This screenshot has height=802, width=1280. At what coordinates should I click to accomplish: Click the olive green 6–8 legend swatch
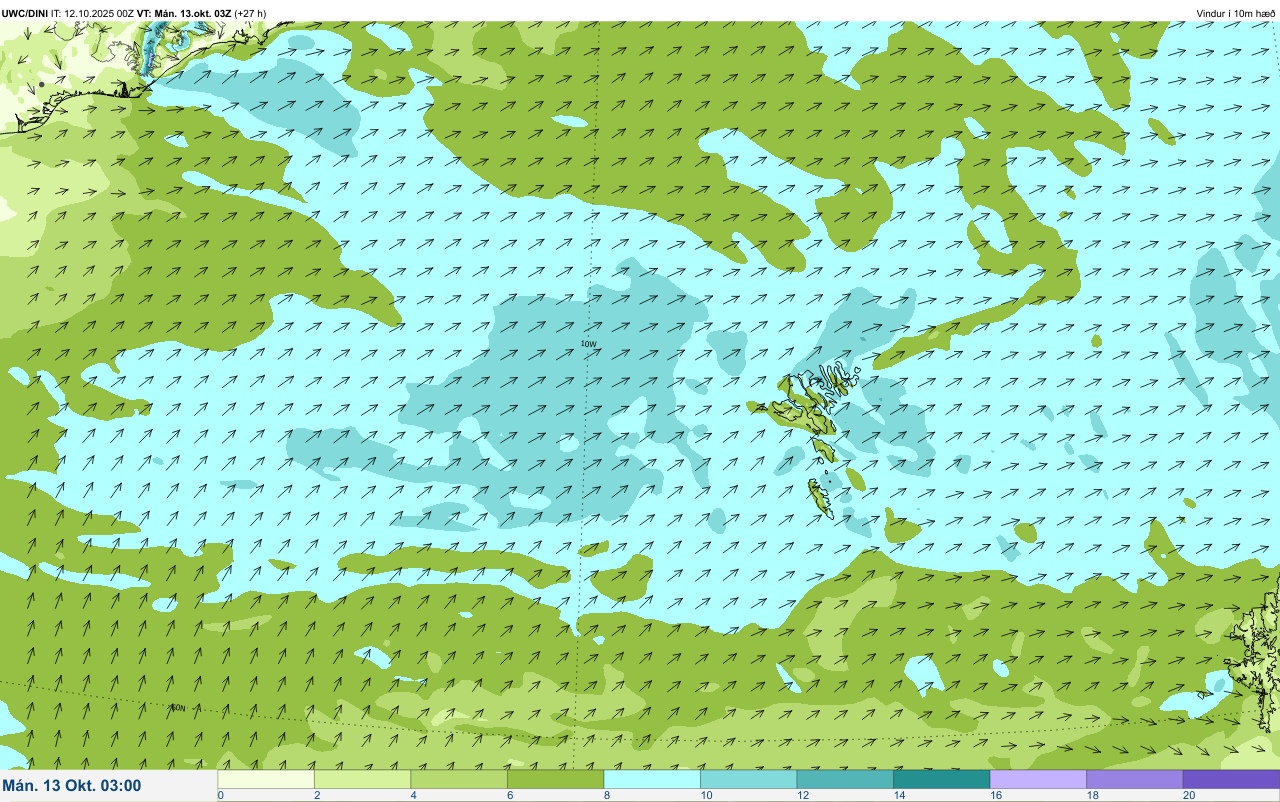(x=555, y=780)
